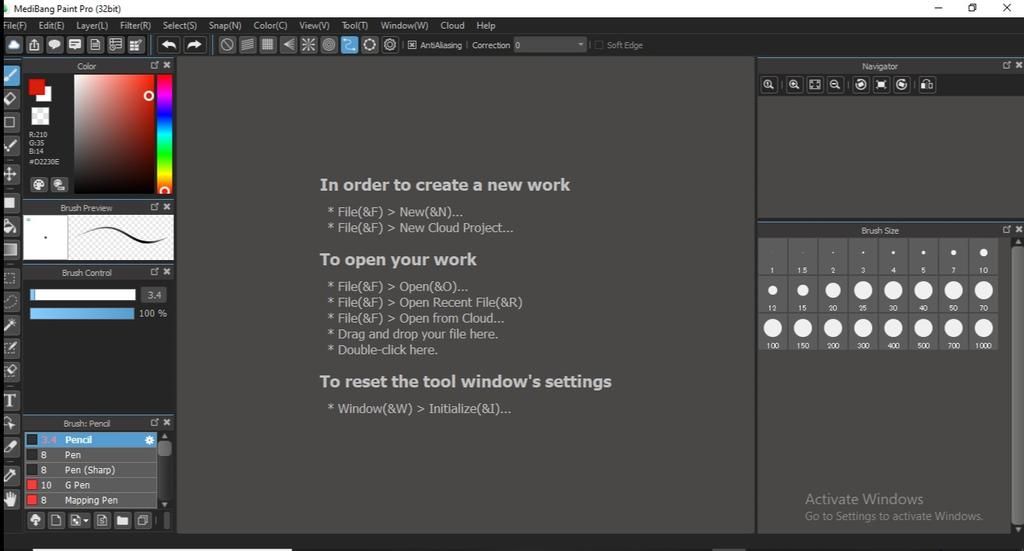Open the Layer menu
Viewport: 1024px width, 551px height.
[x=92, y=25]
